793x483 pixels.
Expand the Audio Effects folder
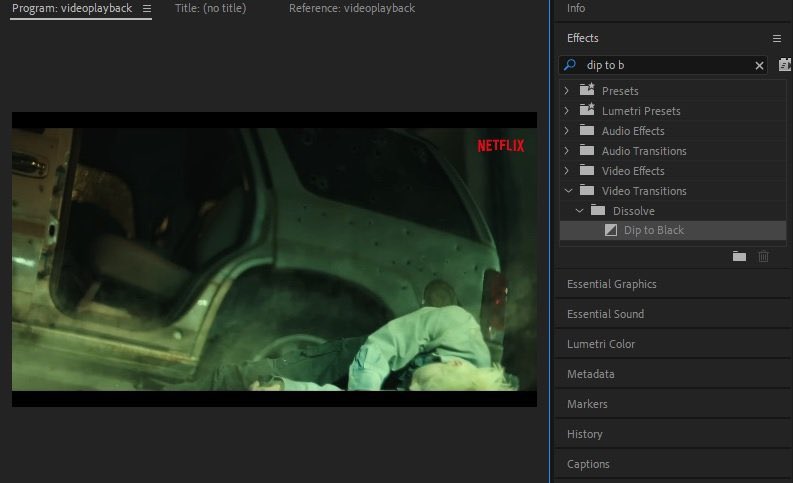coord(567,130)
